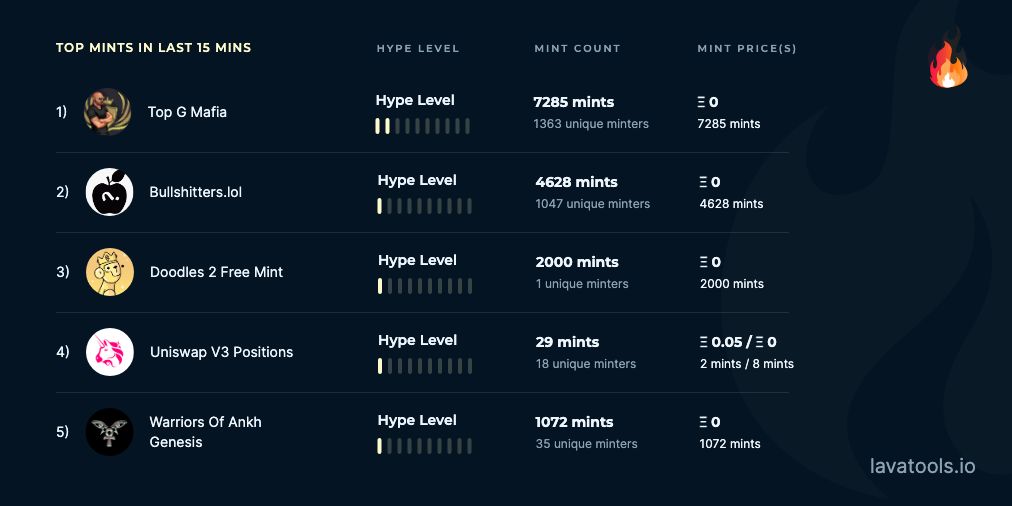Click the 1363 unique minters text
The width and height of the screenshot is (1012, 506).
591,123
